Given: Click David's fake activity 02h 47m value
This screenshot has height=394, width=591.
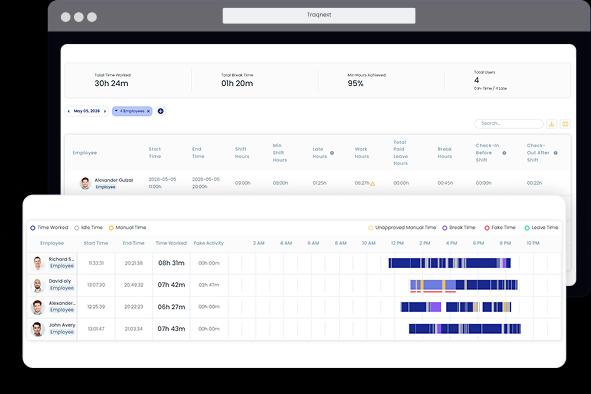Looking at the screenshot, I should [x=209, y=285].
